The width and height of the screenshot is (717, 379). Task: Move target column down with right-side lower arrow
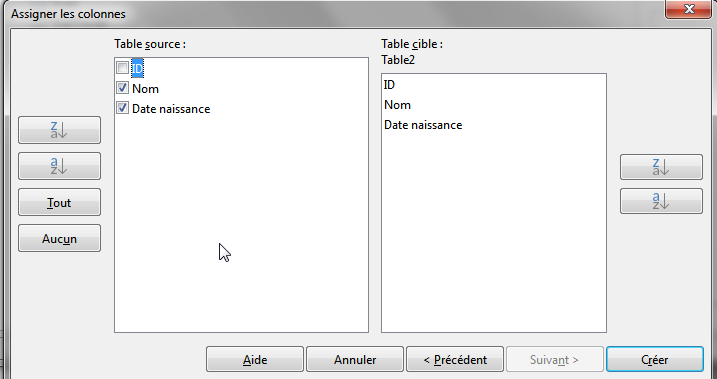661,201
